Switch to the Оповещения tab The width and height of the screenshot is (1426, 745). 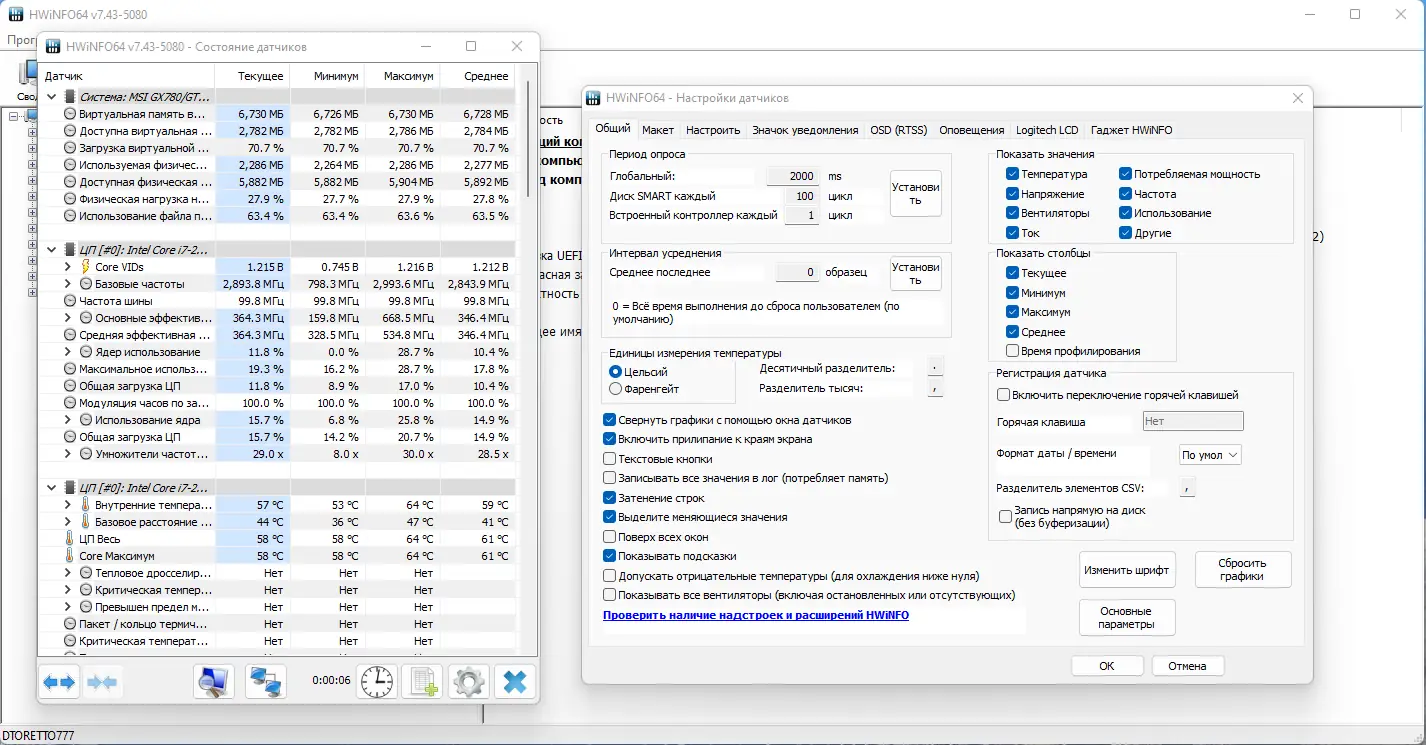[x=972, y=130]
